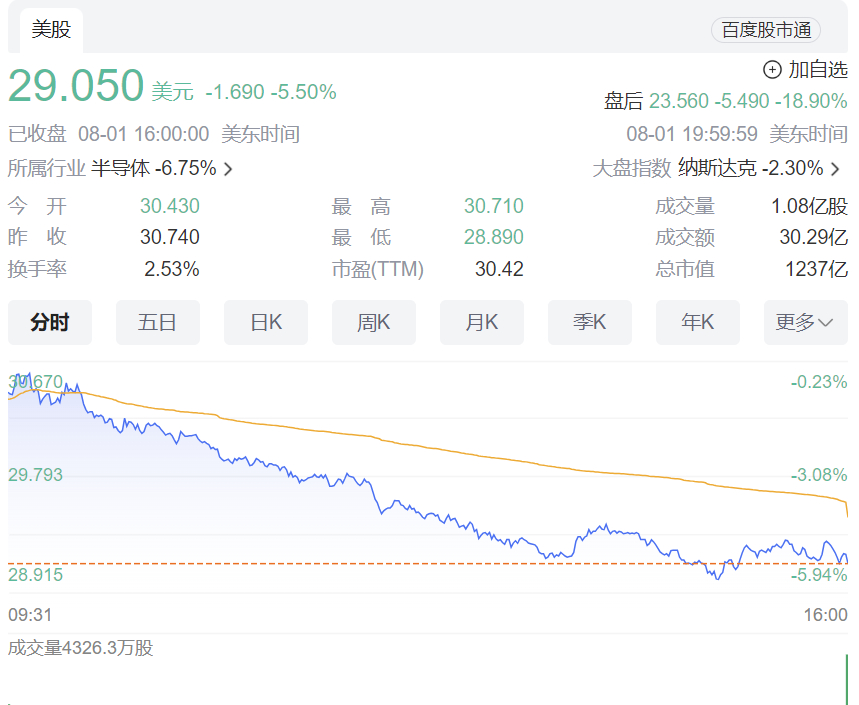The image size is (859, 705).
Task: Select the 美股 tab
Action: point(51,30)
